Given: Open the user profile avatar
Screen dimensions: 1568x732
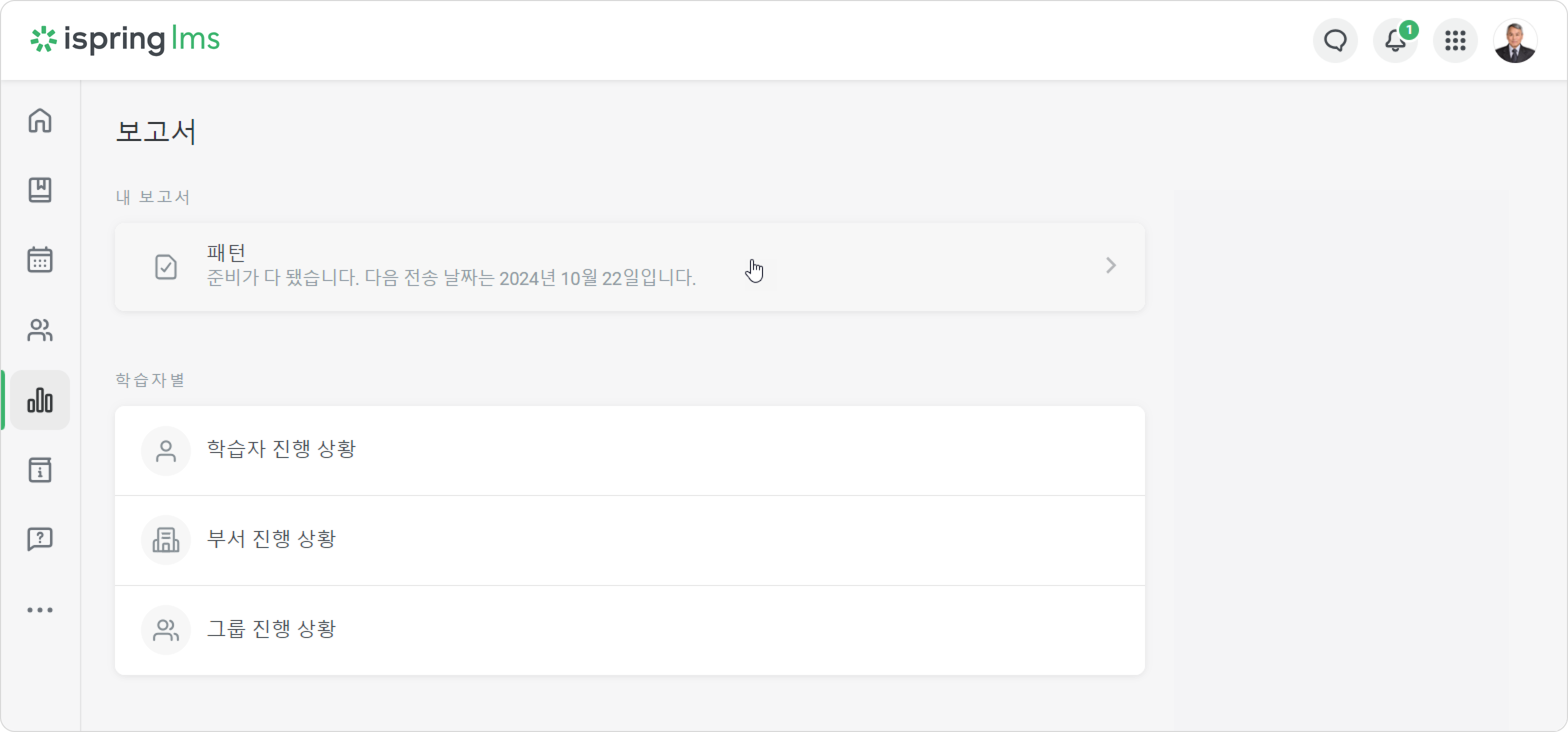Looking at the screenshot, I should 1515,41.
